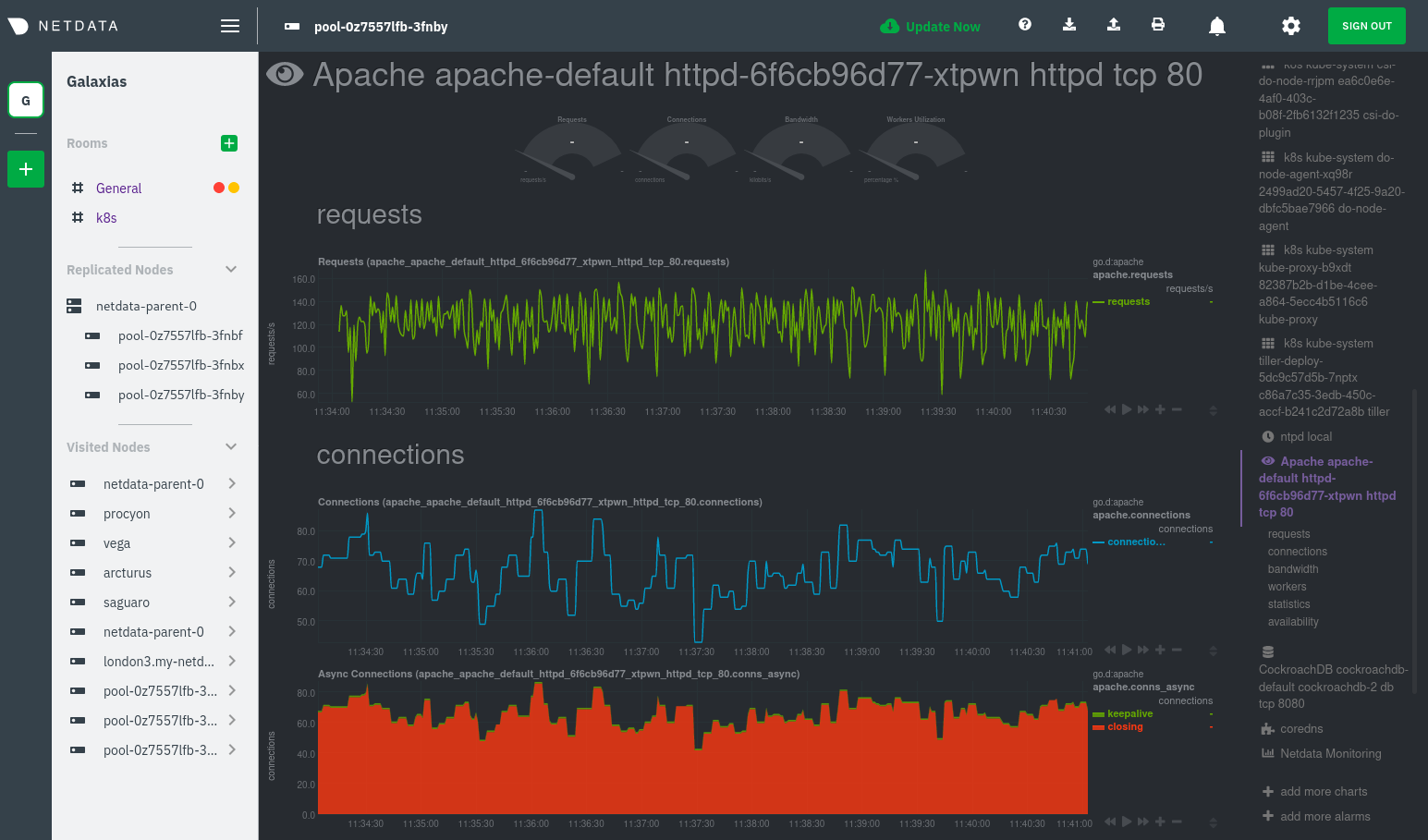This screenshot has width=1428, height=840.
Task: Toggle the closing legend dimension
Action: coord(1125,726)
